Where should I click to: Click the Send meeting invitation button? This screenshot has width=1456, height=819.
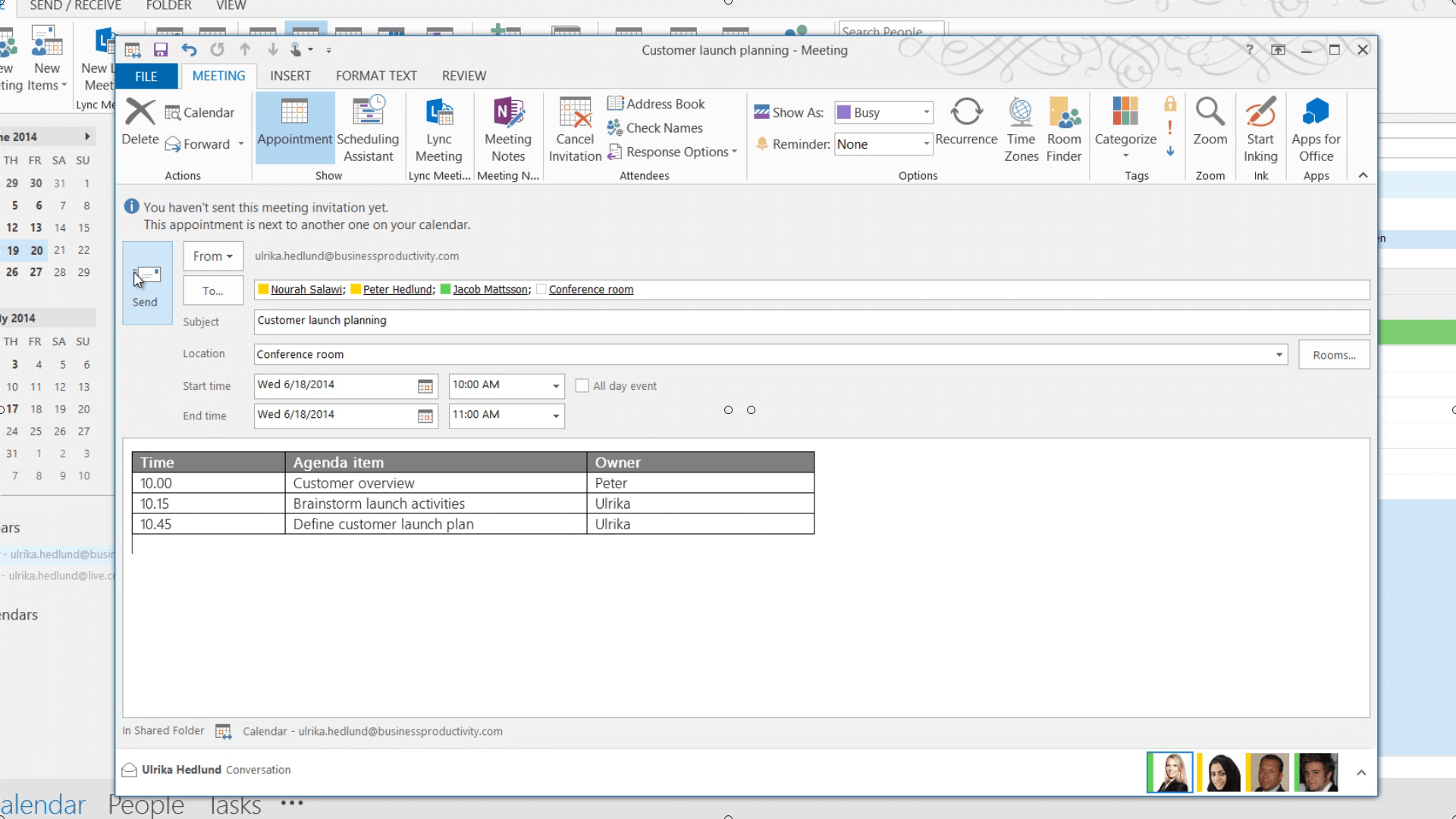(x=146, y=284)
